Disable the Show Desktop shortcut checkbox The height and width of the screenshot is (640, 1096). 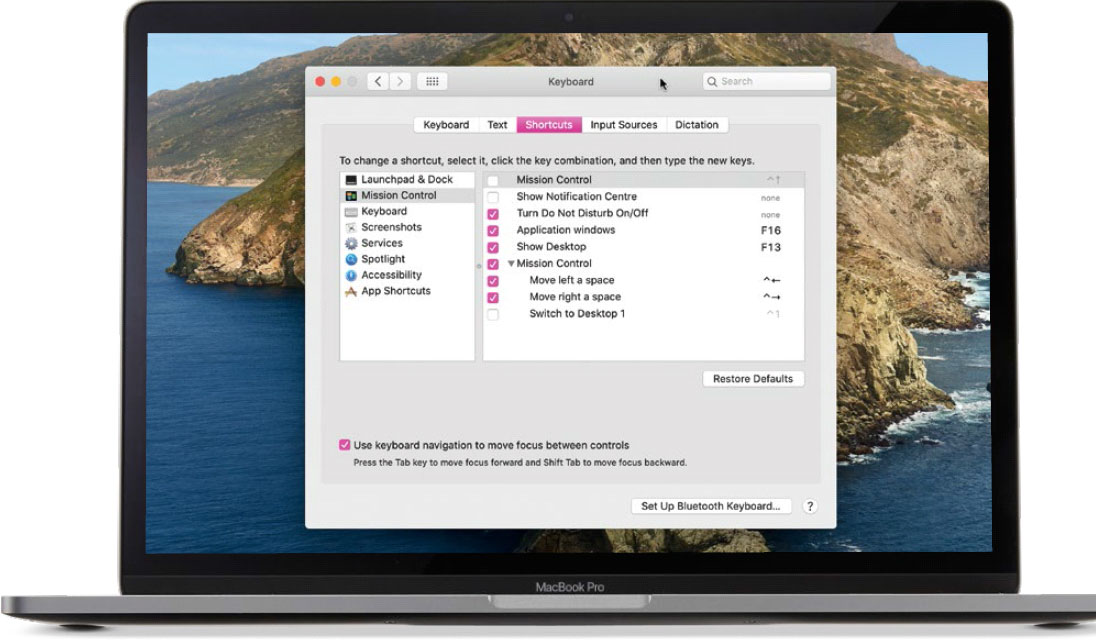pos(493,247)
